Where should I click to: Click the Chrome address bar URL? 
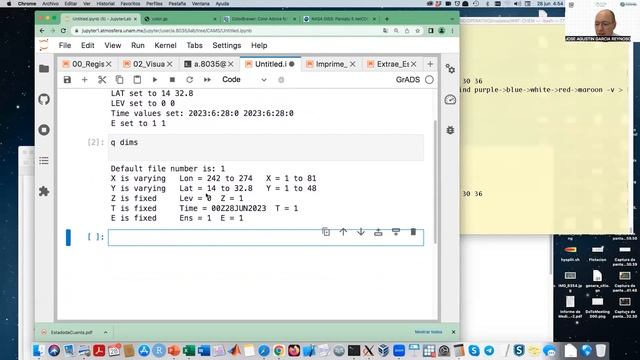point(167,31)
